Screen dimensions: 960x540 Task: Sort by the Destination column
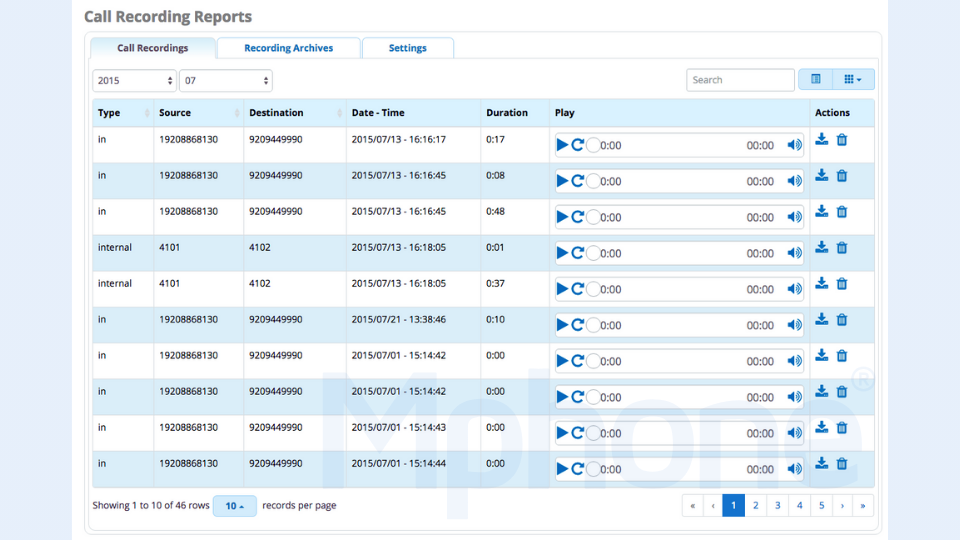click(295, 113)
